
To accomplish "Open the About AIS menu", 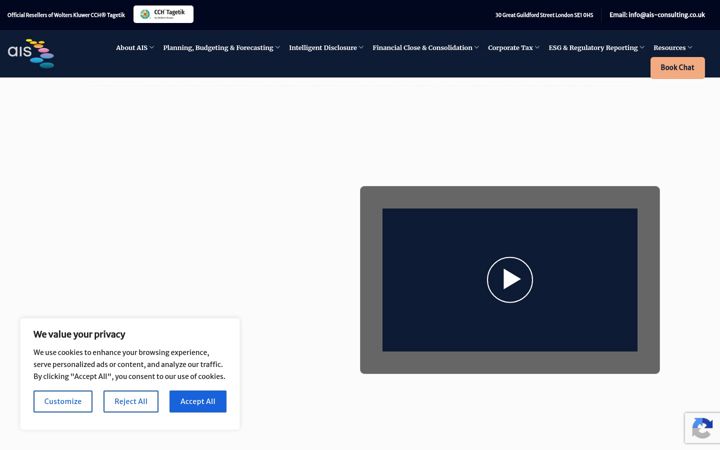I will 132,48.
